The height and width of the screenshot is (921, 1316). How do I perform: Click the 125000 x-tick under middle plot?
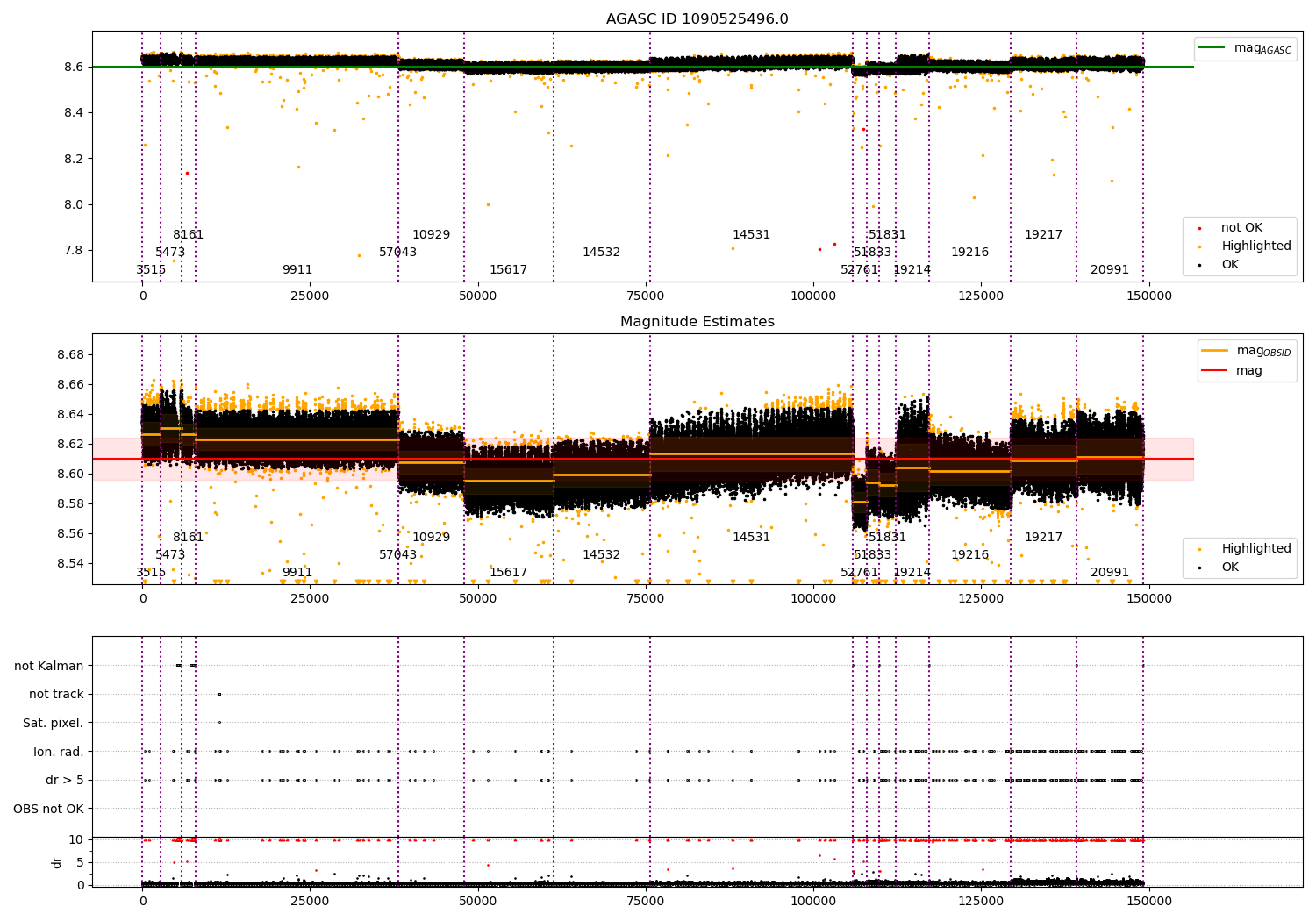(981, 599)
